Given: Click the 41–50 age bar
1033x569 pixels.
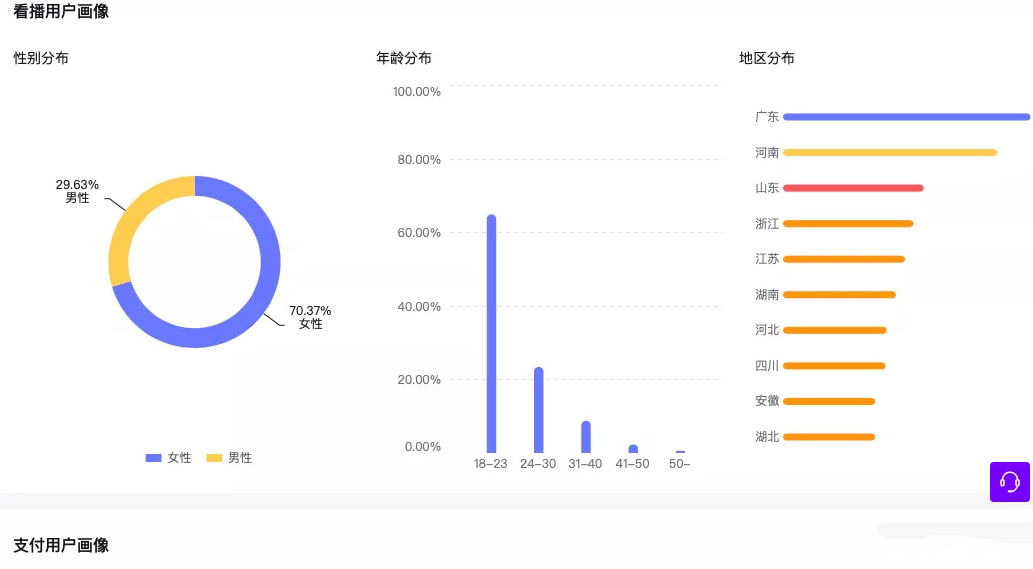Looking at the screenshot, I should pos(633,449).
